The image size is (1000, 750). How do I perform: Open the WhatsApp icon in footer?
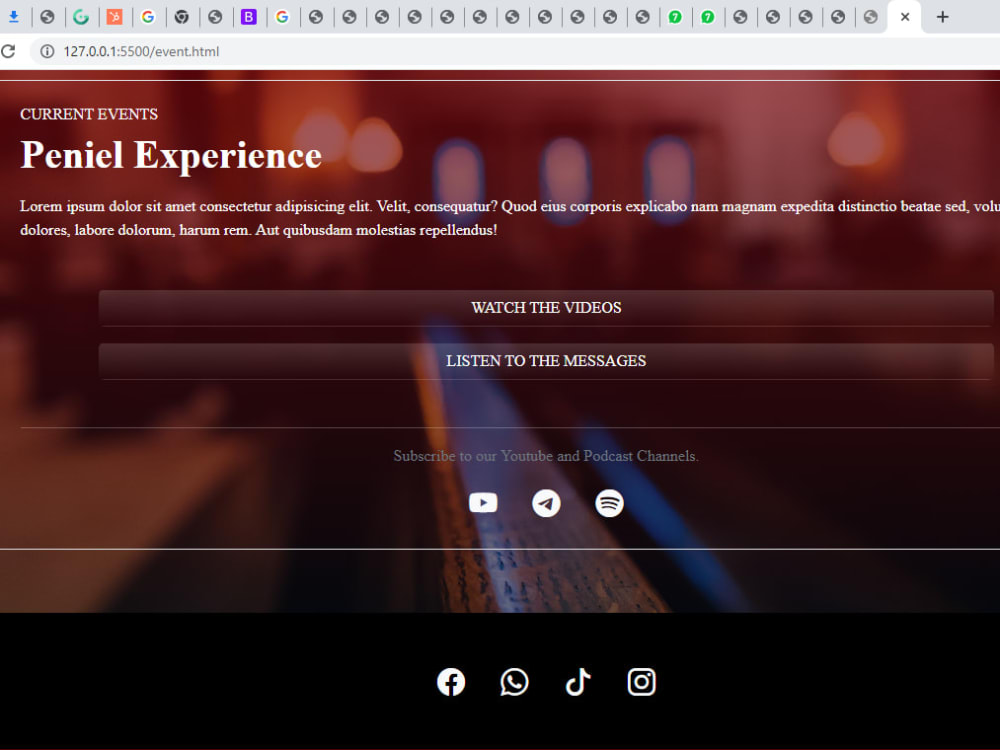tap(514, 682)
